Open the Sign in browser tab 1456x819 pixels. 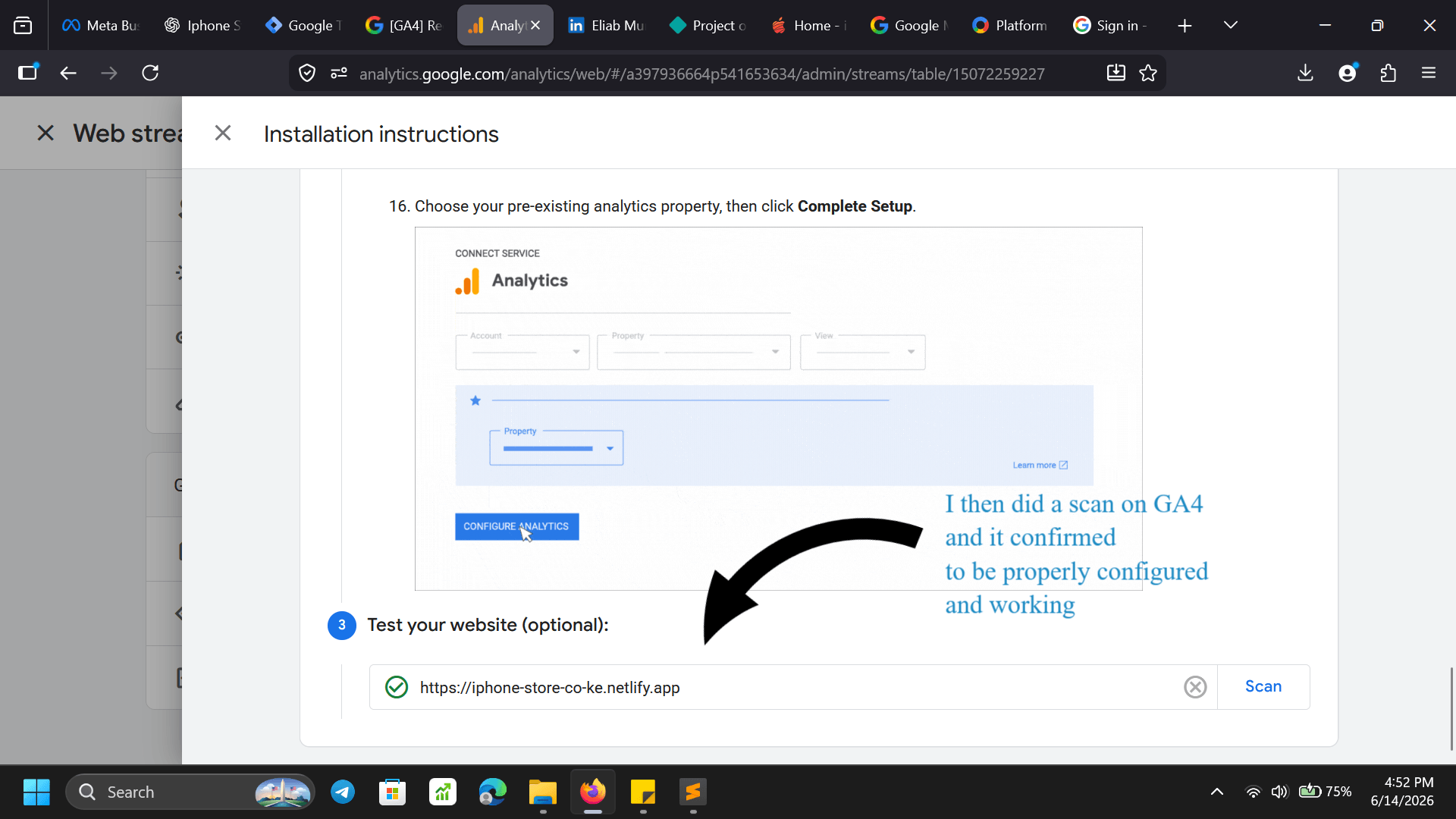(x=1111, y=25)
